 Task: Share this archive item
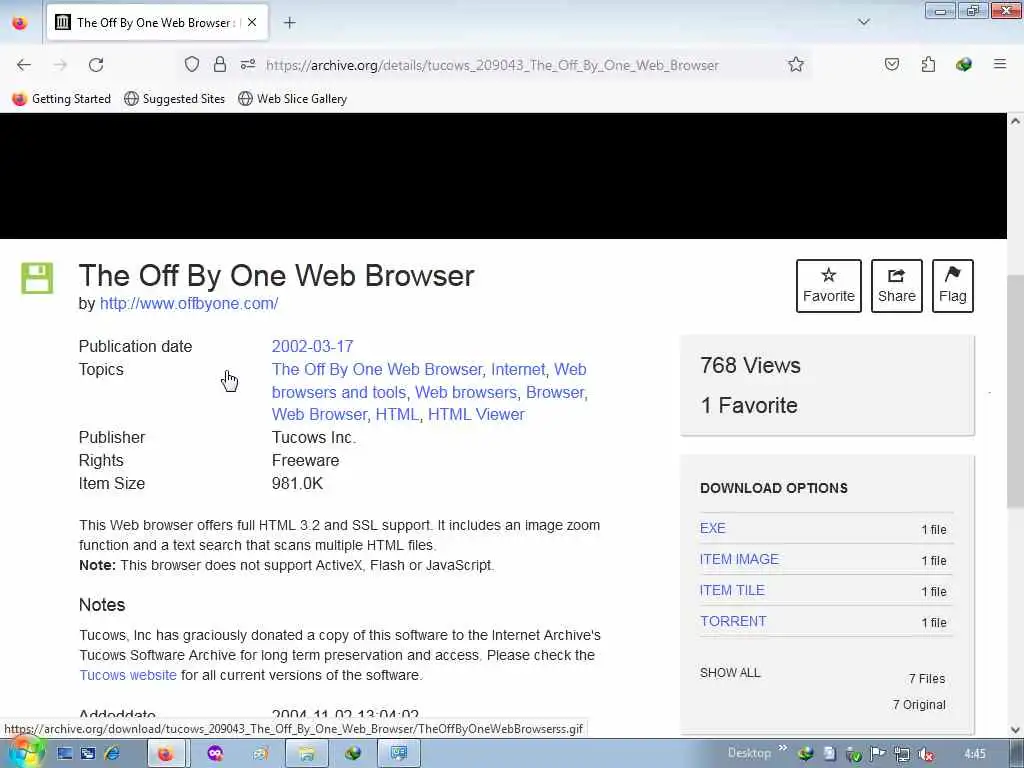pyautogui.click(x=896, y=286)
